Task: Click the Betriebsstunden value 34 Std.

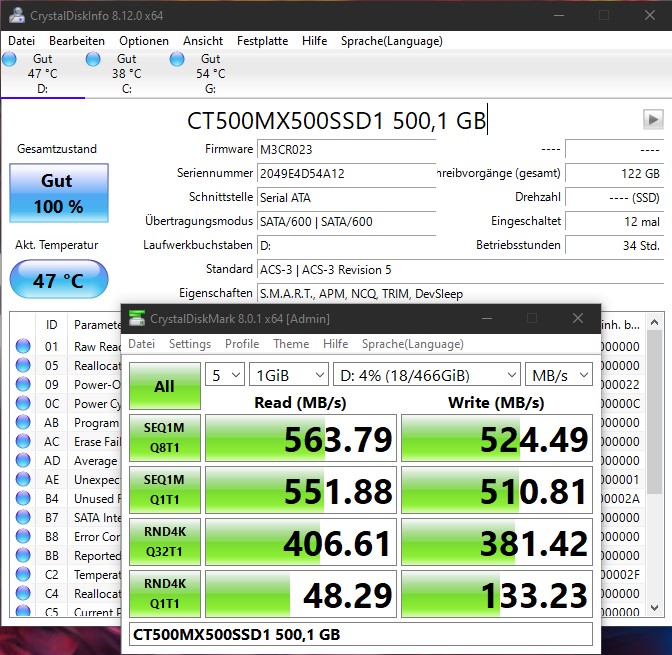Action: [x=614, y=246]
